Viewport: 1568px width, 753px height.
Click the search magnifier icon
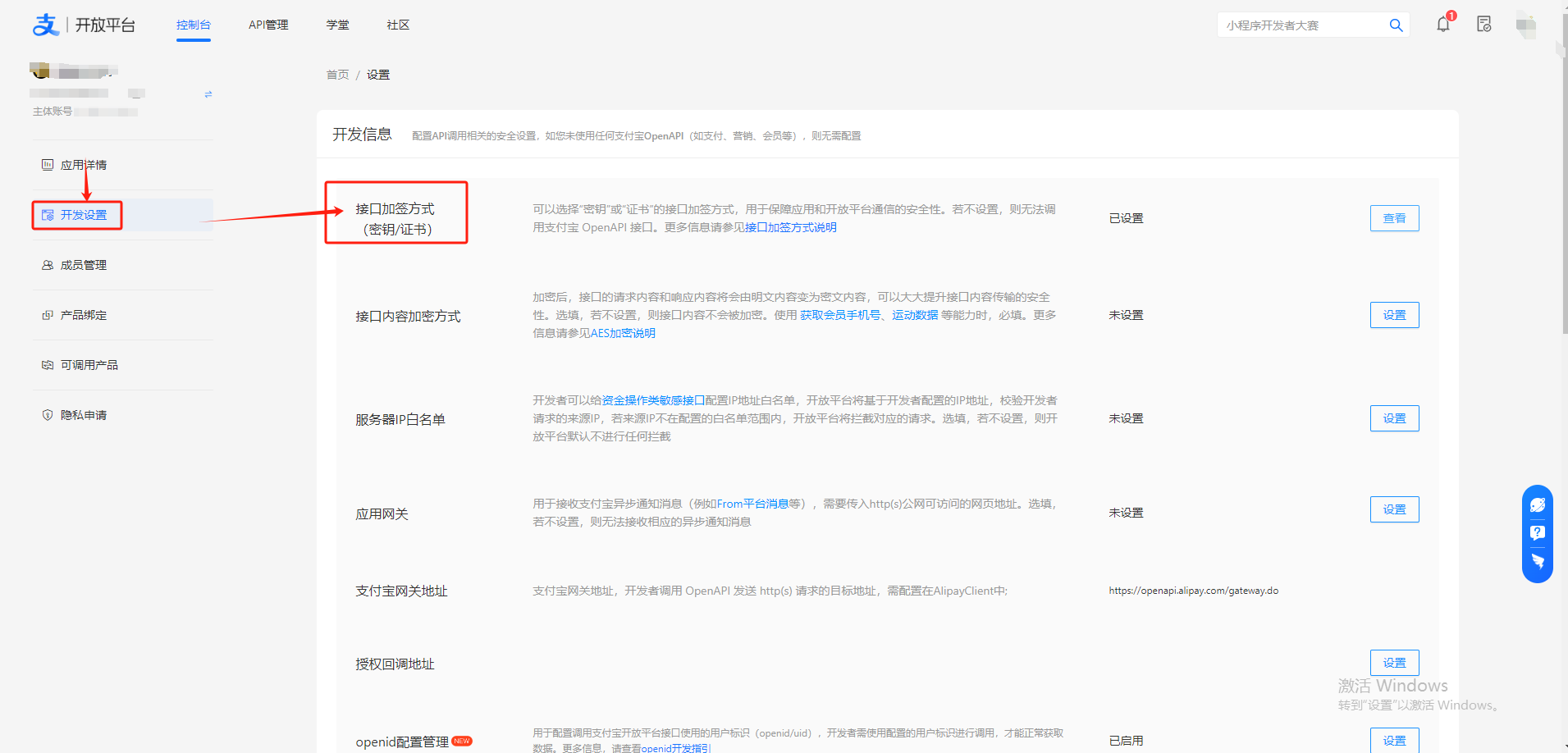(1396, 25)
